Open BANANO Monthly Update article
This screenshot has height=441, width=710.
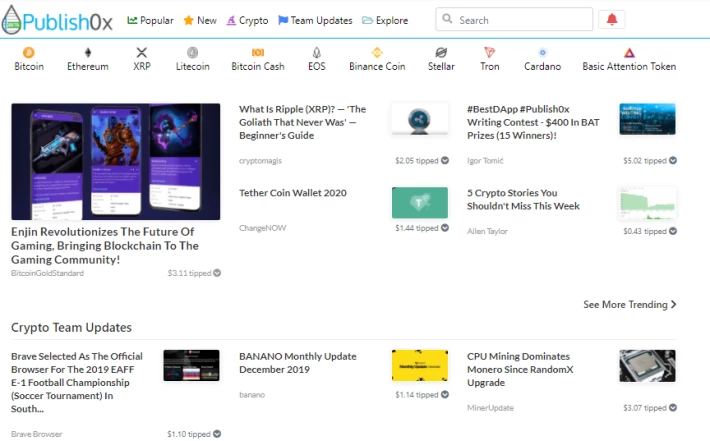coord(297,363)
